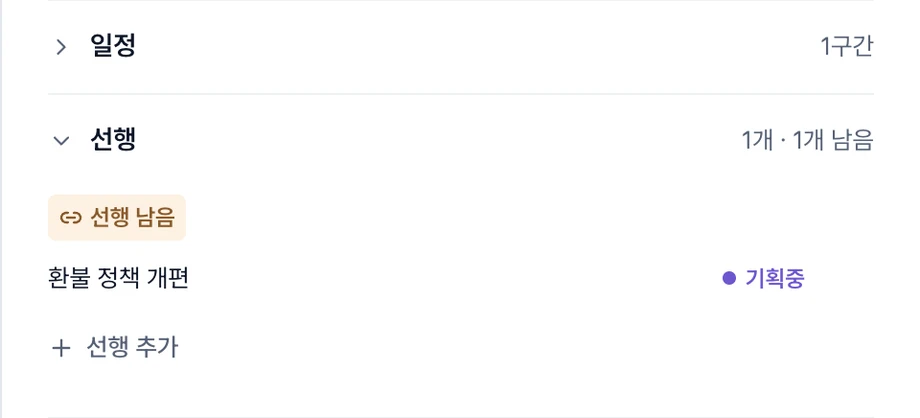Collapse the 선행 section chevron

[61, 141]
